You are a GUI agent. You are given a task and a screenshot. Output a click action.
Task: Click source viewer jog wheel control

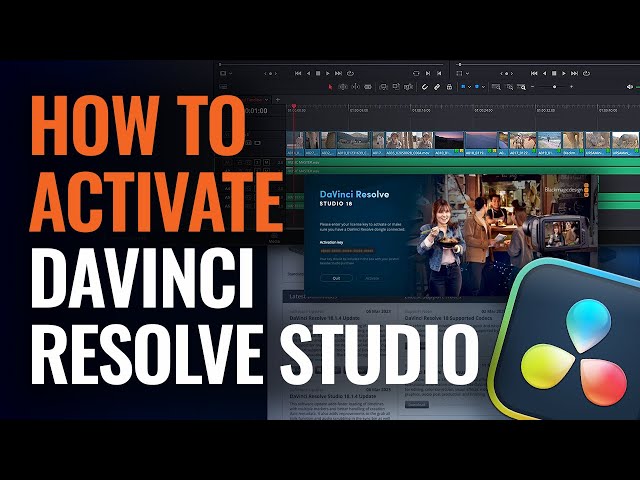(x=270, y=73)
